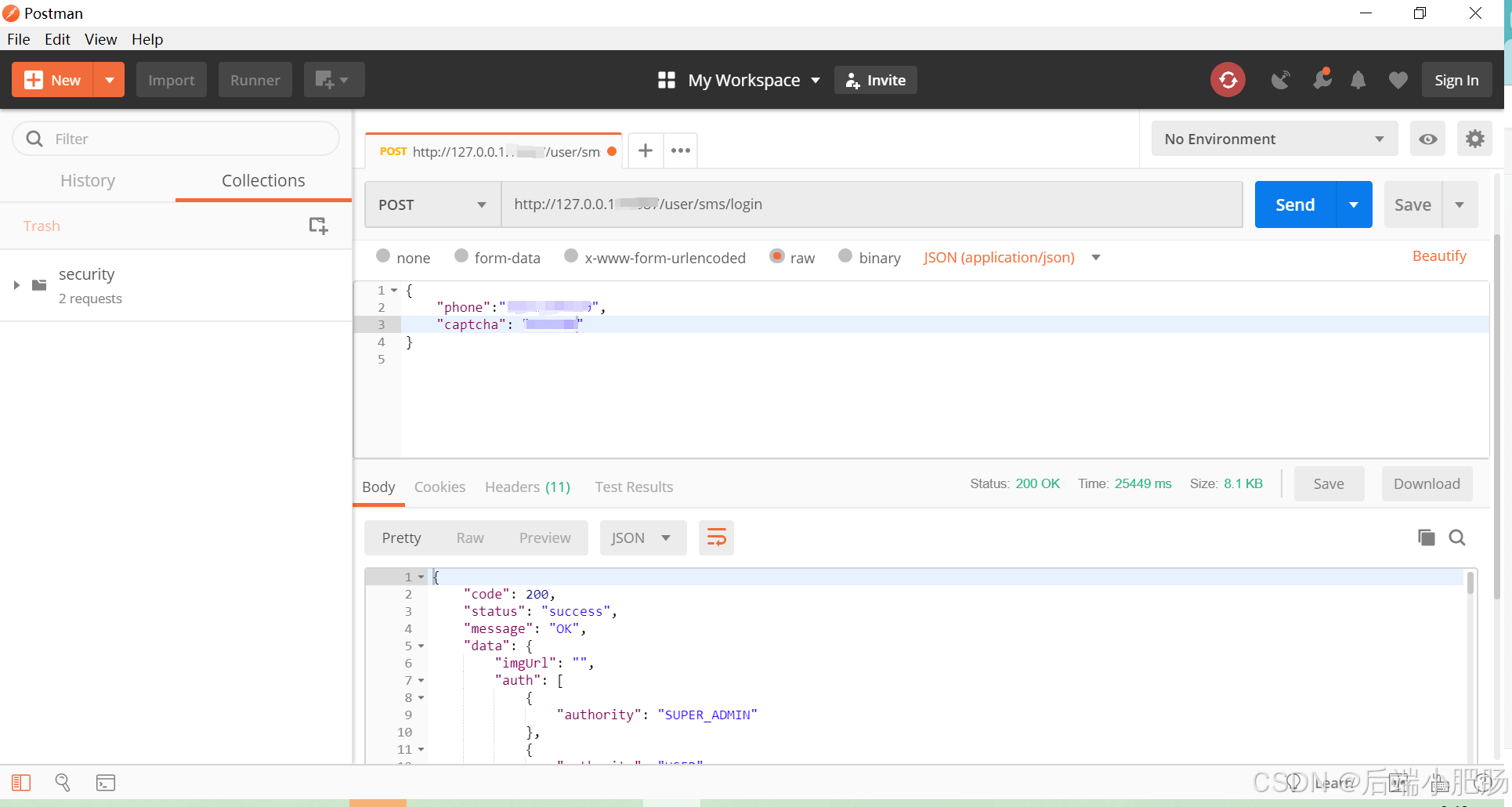Open settings via wrench icon
Viewport: 1512px width, 807px height.
click(1322, 79)
